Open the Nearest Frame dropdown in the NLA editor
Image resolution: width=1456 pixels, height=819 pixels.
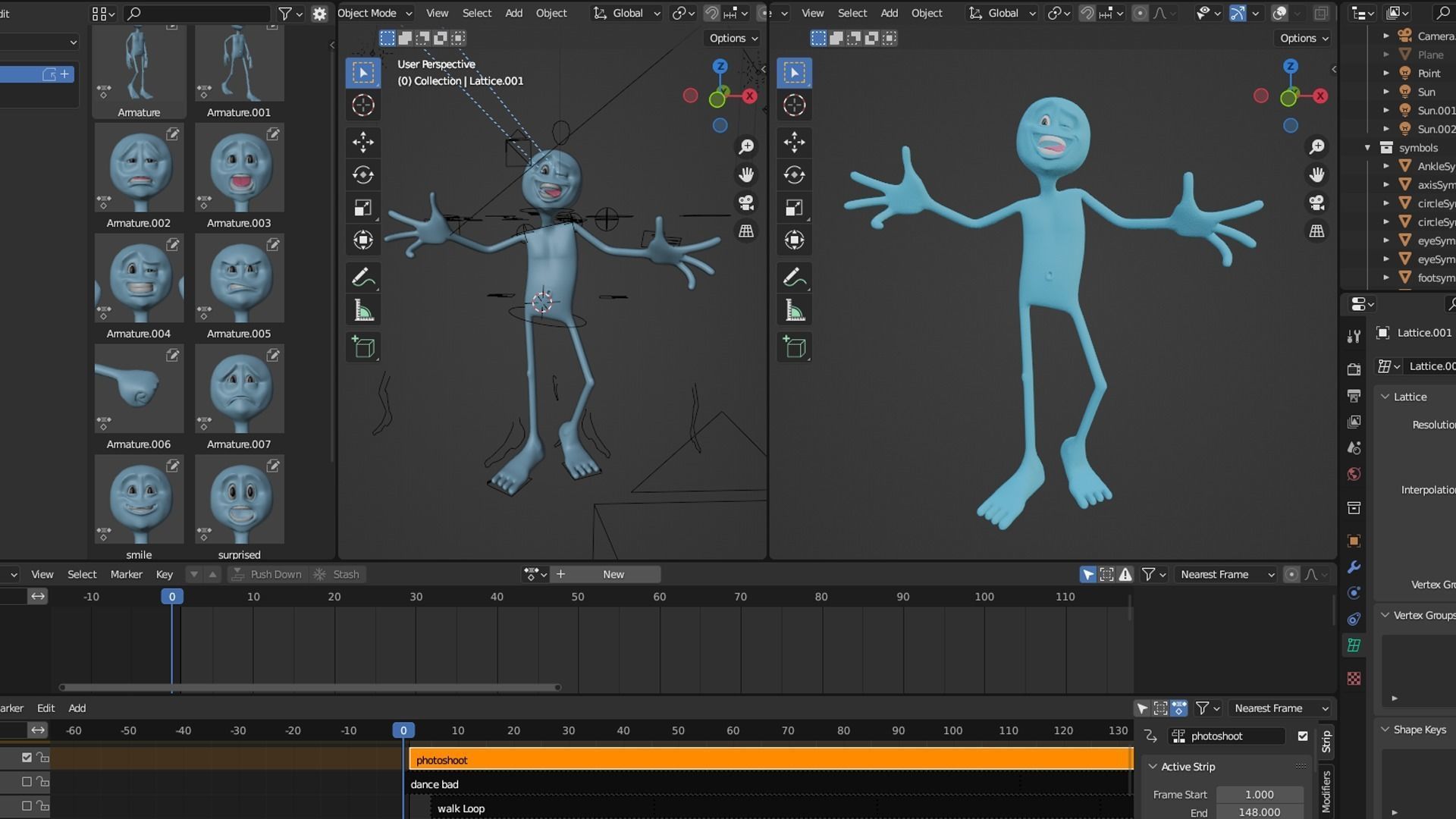pyautogui.click(x=1280, y=708)
